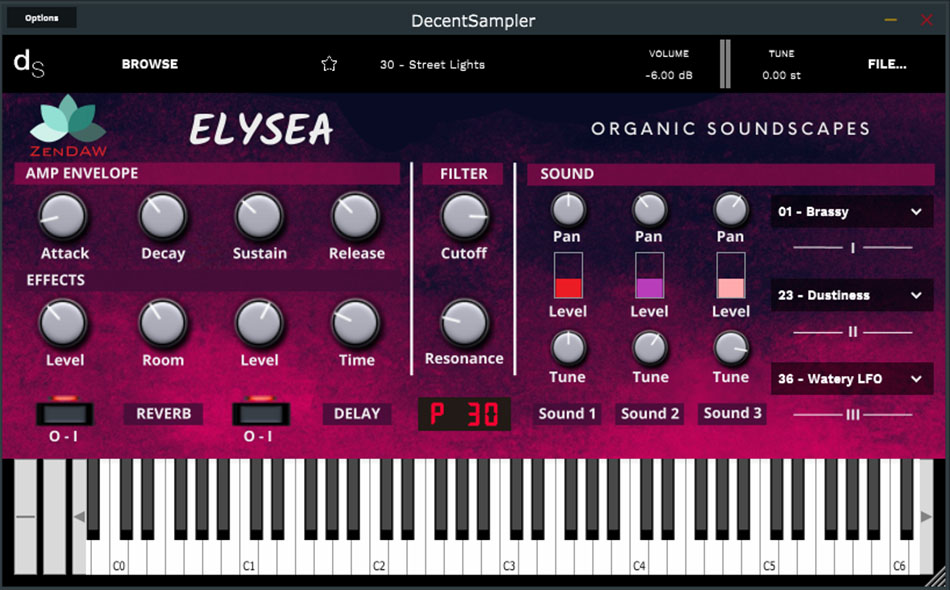The image size is (950, 590).
Task: Click the Sound 2 label
Action: [649, 414]
